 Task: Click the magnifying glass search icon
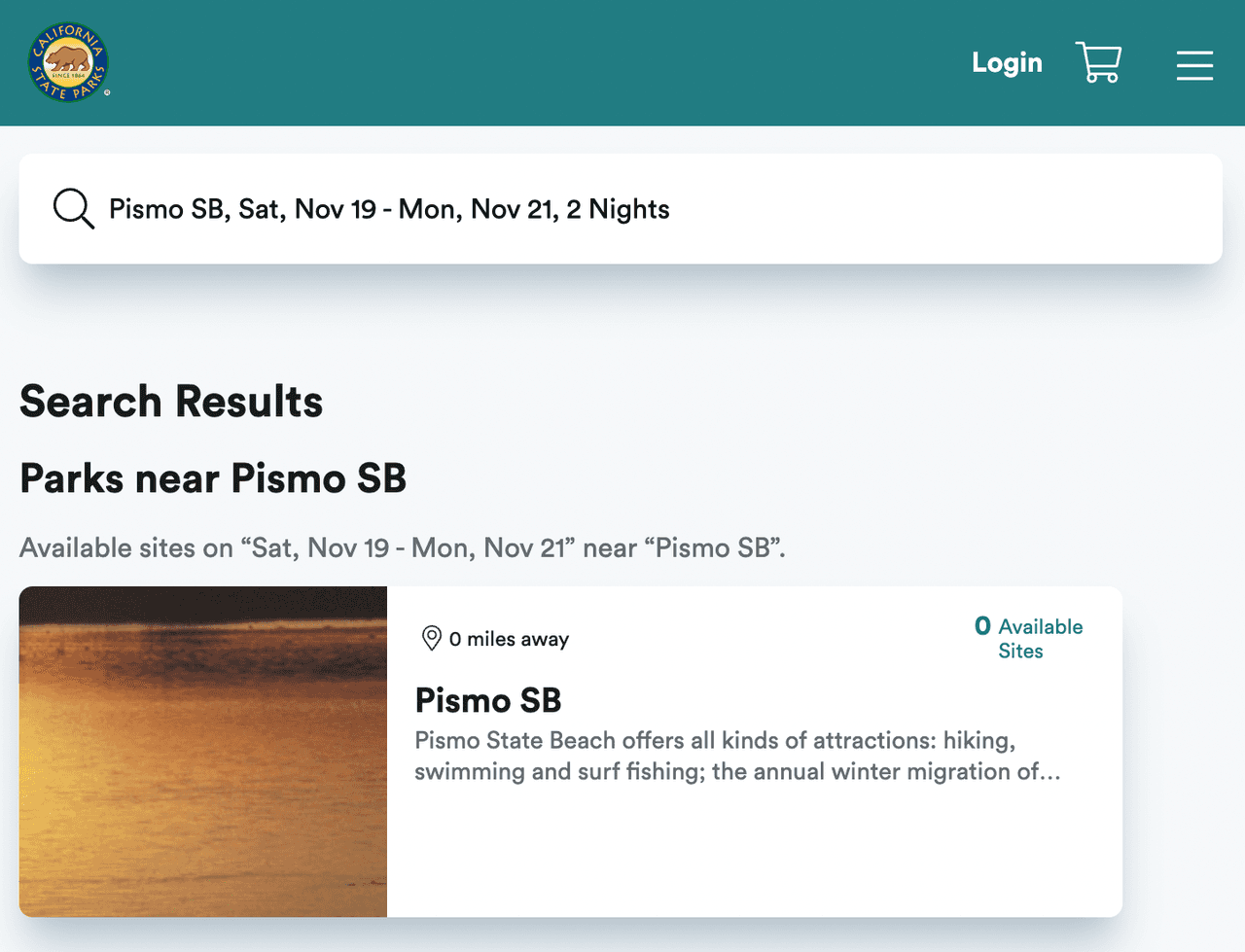point(73,209)
